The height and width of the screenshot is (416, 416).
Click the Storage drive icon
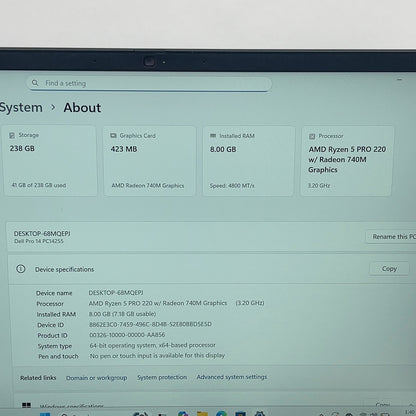[x=12, y=135]
